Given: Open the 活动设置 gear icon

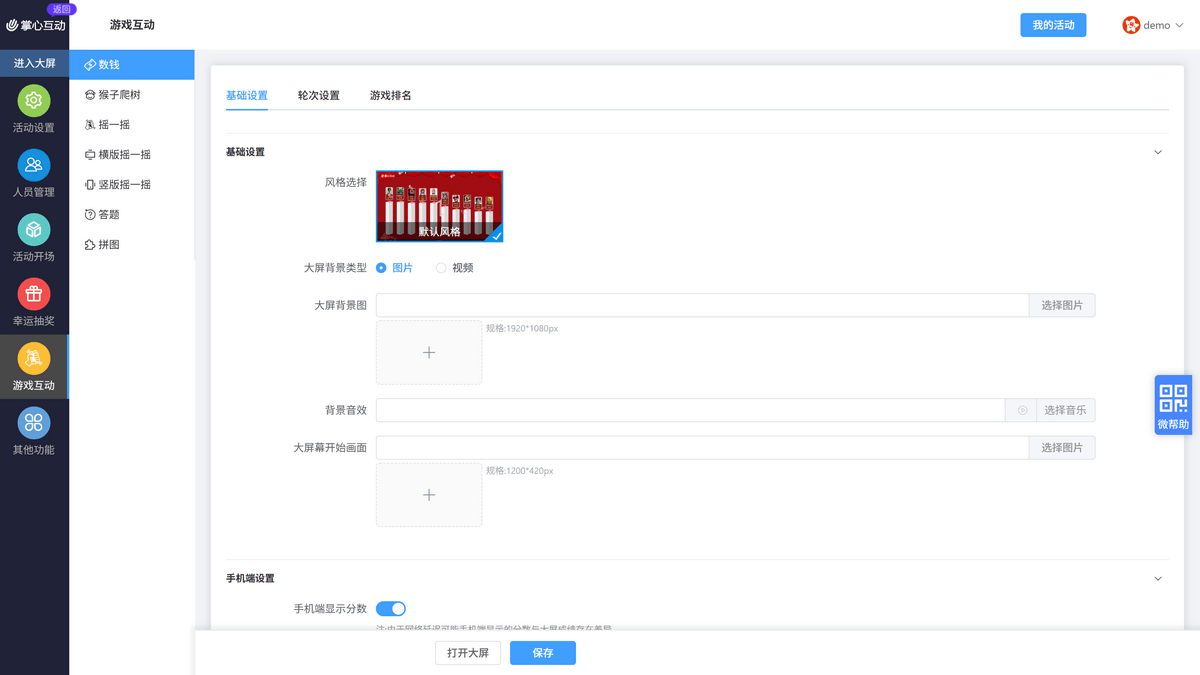Looking at the screenshot, I should (34, 101).
